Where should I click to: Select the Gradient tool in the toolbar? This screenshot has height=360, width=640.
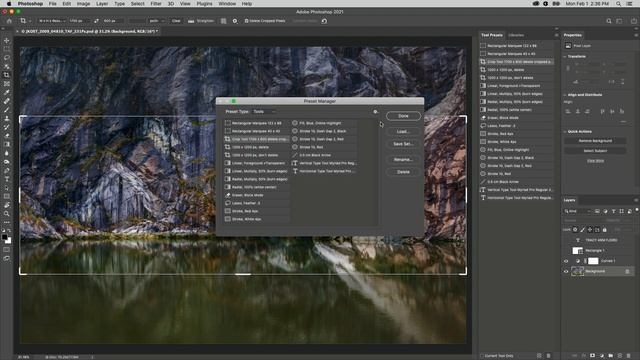tap(7, 144)
